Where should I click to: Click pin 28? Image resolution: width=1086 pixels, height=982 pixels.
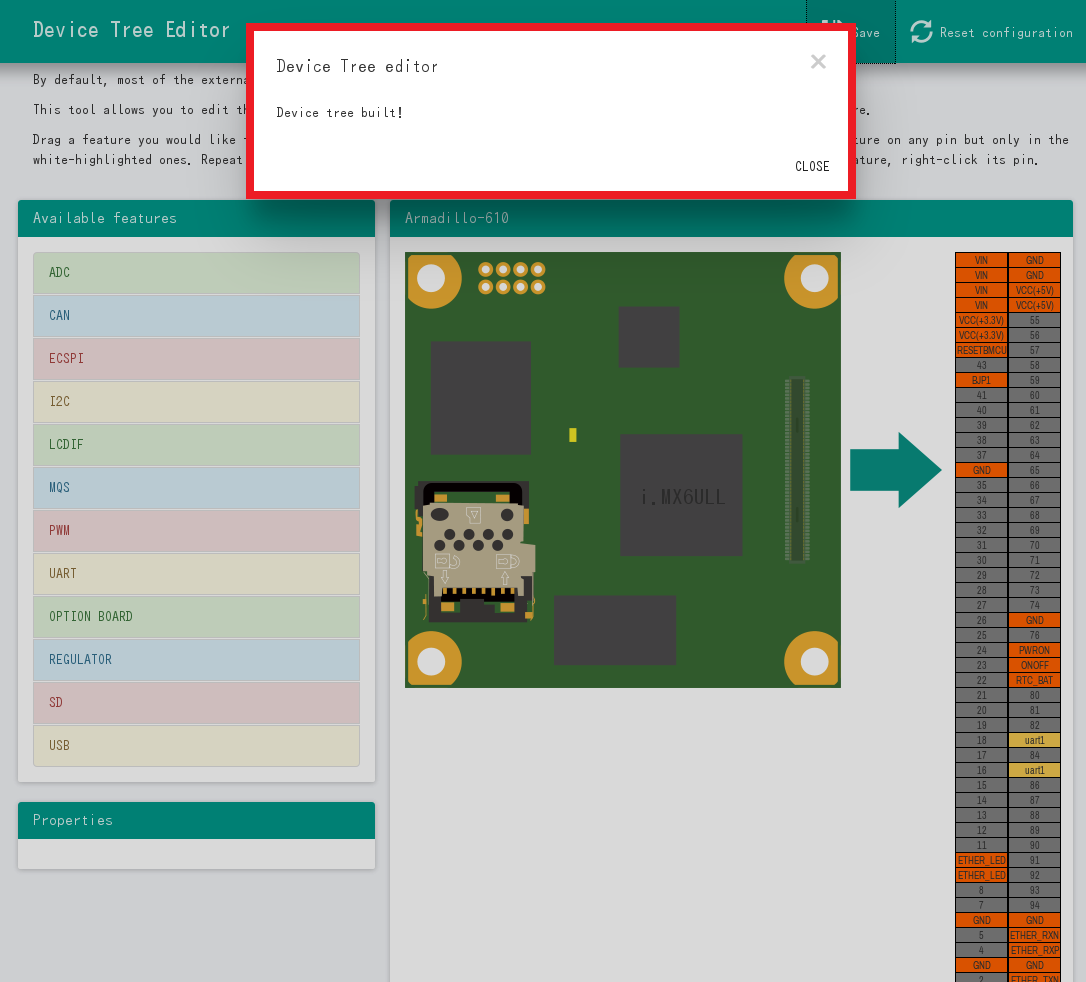click(x=981, y=591)
